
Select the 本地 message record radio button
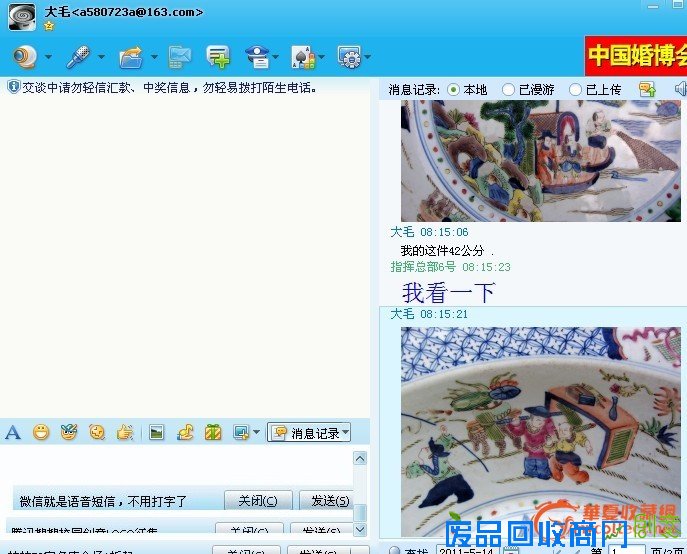[x=453, y=90]
